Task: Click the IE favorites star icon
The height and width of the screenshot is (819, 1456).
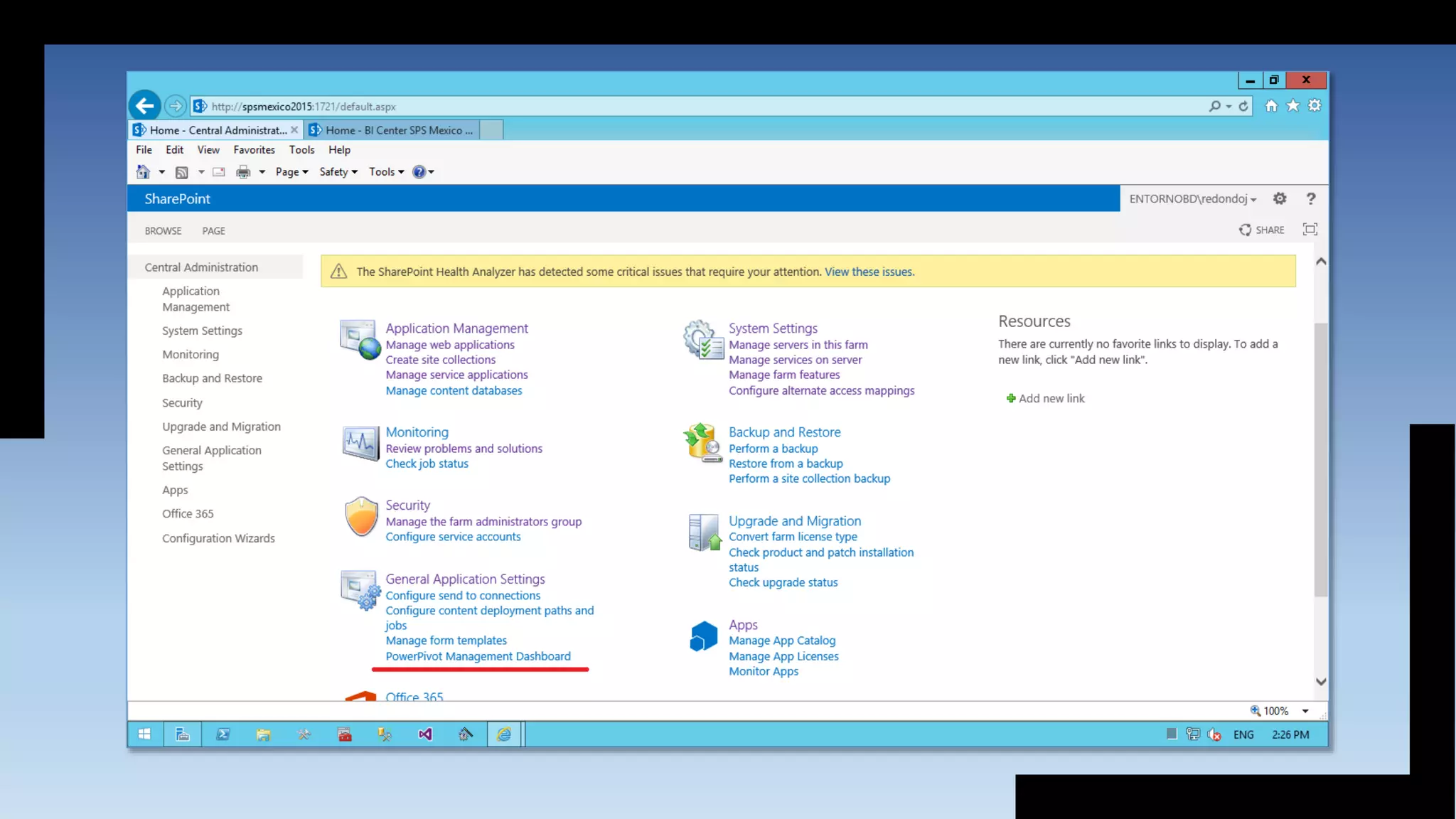Action: click(x=1293, y=105)
